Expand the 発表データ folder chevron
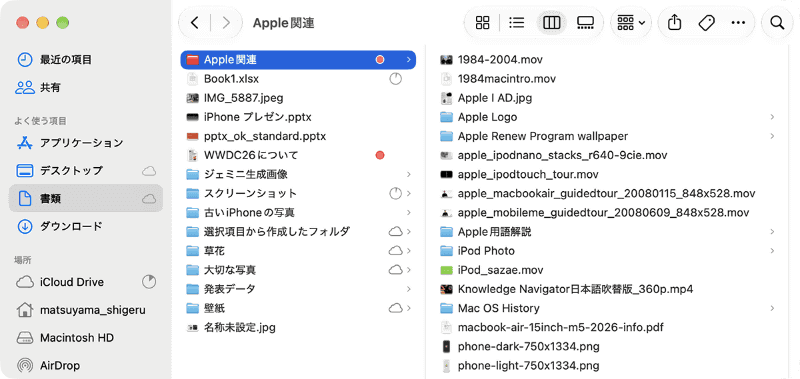Viewport: 800px width, 379px height. pos(409,289)
